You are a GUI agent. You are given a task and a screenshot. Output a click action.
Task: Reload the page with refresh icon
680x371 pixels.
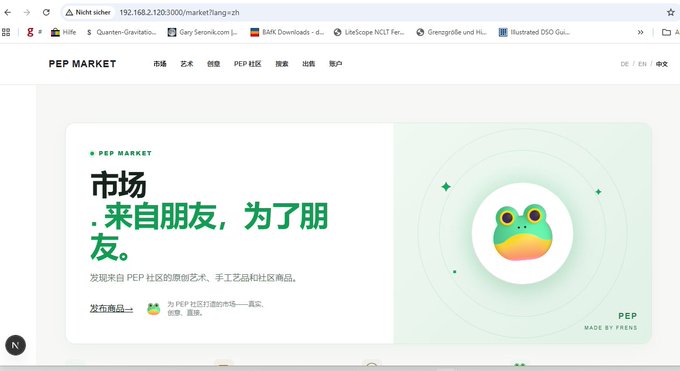[x=46, y=13]
